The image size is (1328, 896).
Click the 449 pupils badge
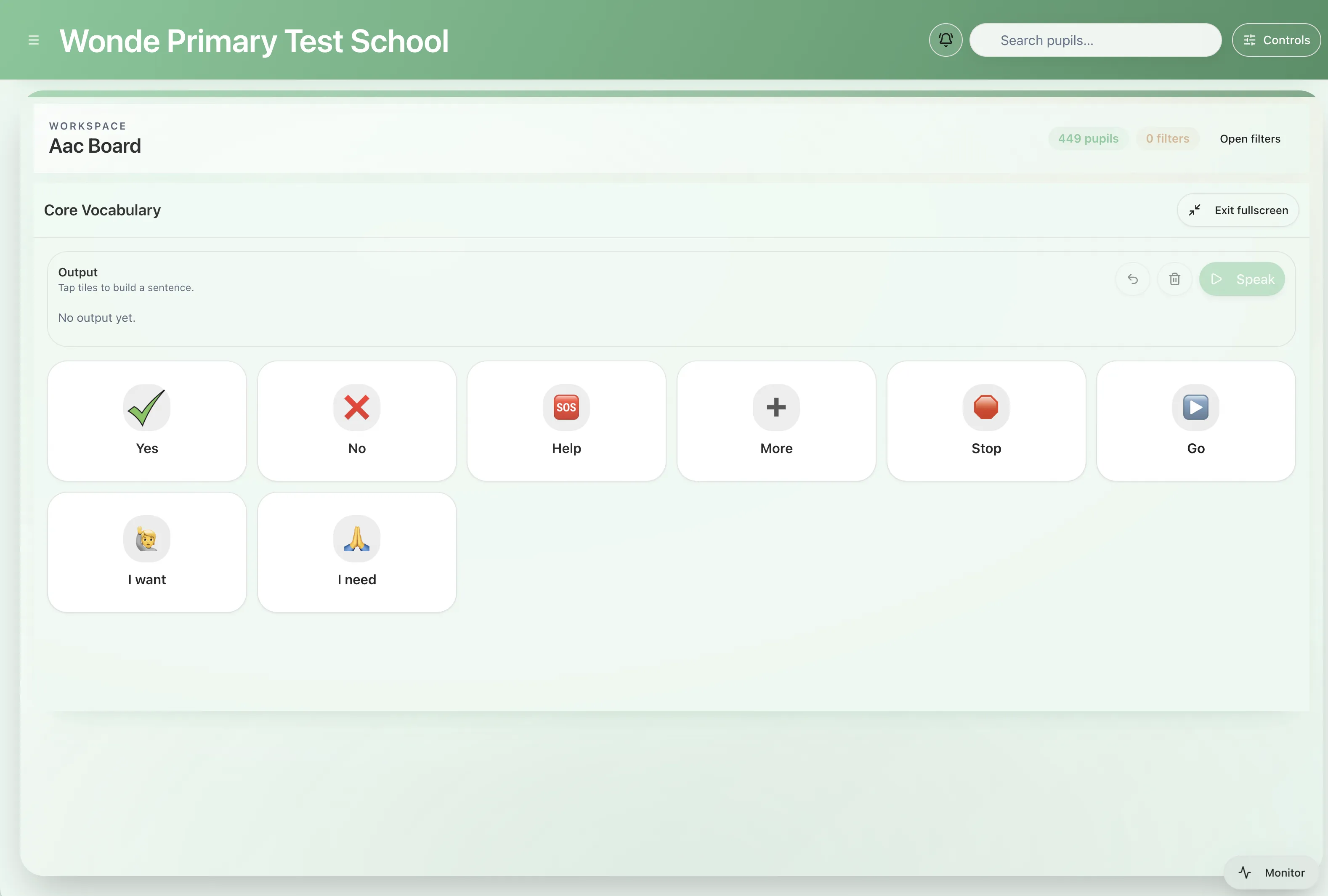coord(1088,138)
